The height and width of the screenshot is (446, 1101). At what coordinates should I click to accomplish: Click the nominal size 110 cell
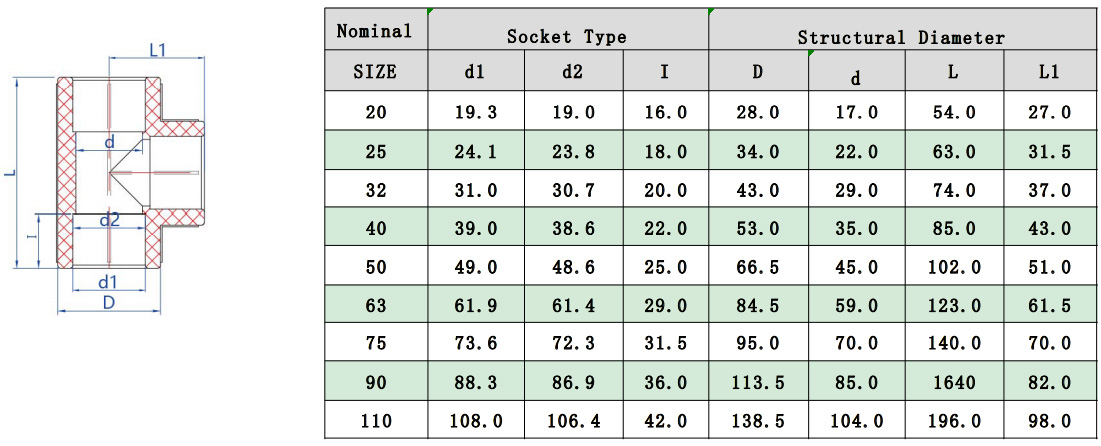coord(375,421)
